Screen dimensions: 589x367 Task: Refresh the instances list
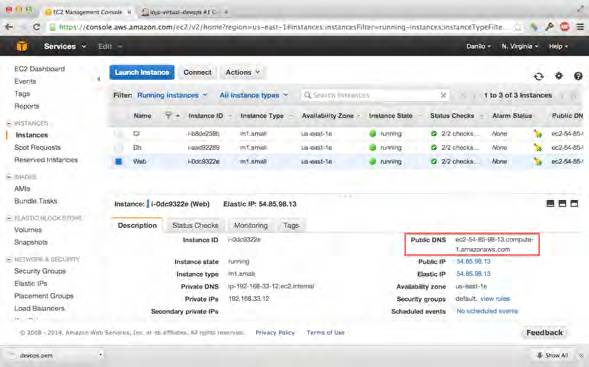pos(539,76)
